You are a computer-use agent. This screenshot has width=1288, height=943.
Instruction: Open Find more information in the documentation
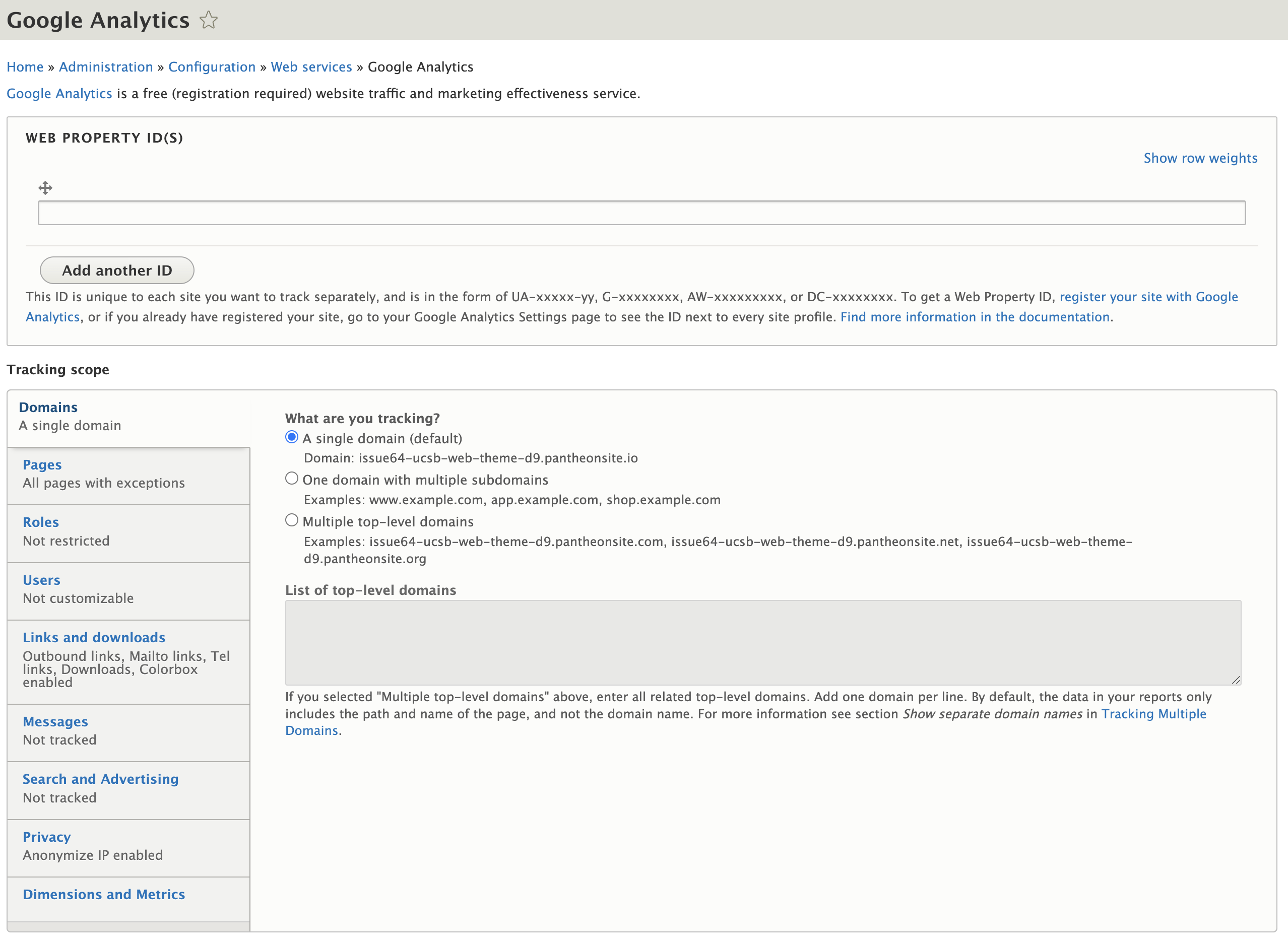[x=975, y=317]
